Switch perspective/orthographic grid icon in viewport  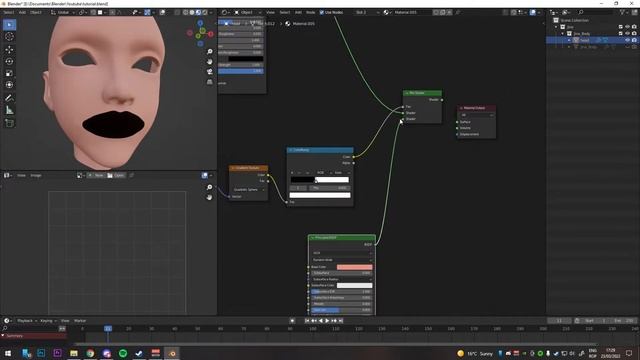coord(209,82)
